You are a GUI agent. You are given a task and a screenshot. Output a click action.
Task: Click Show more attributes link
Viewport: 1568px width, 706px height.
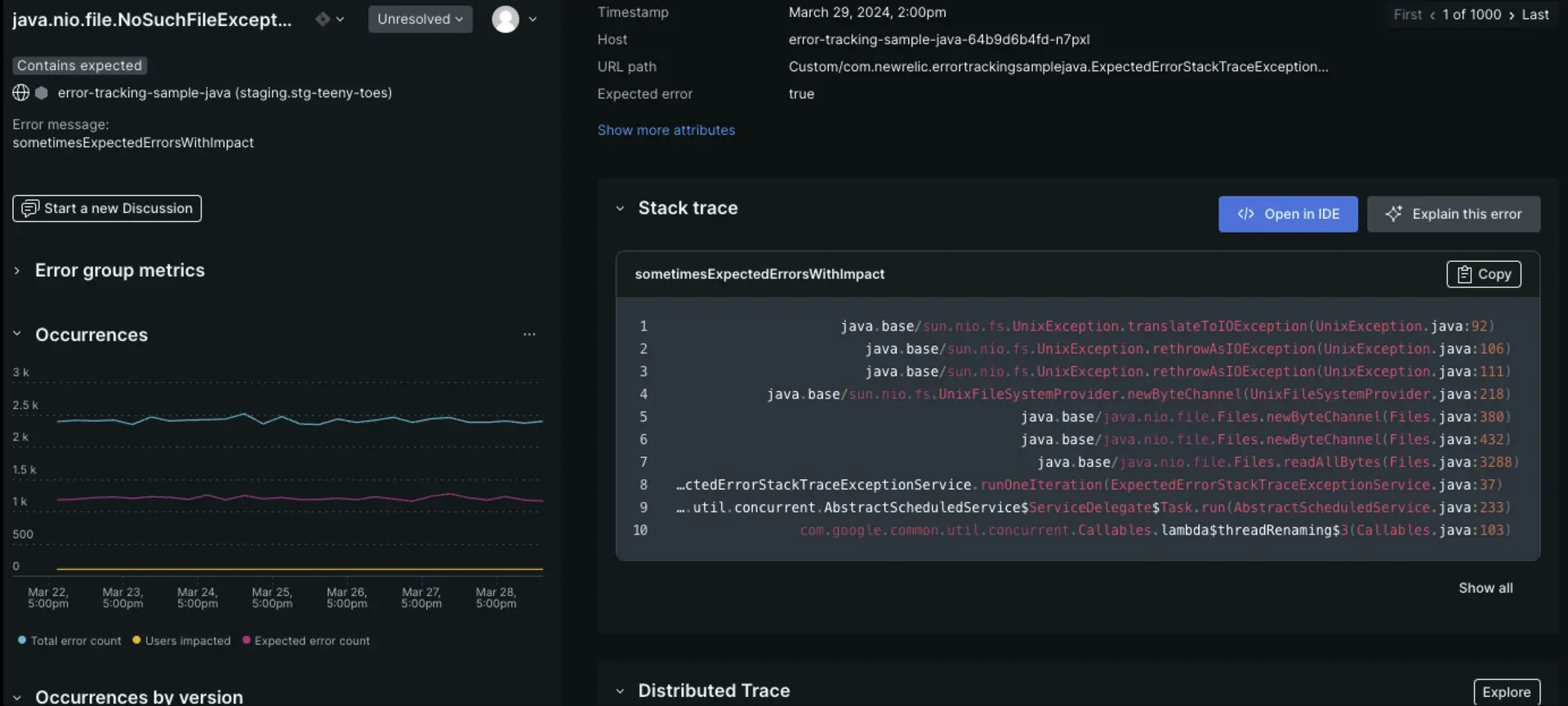(x=666, y=130)
